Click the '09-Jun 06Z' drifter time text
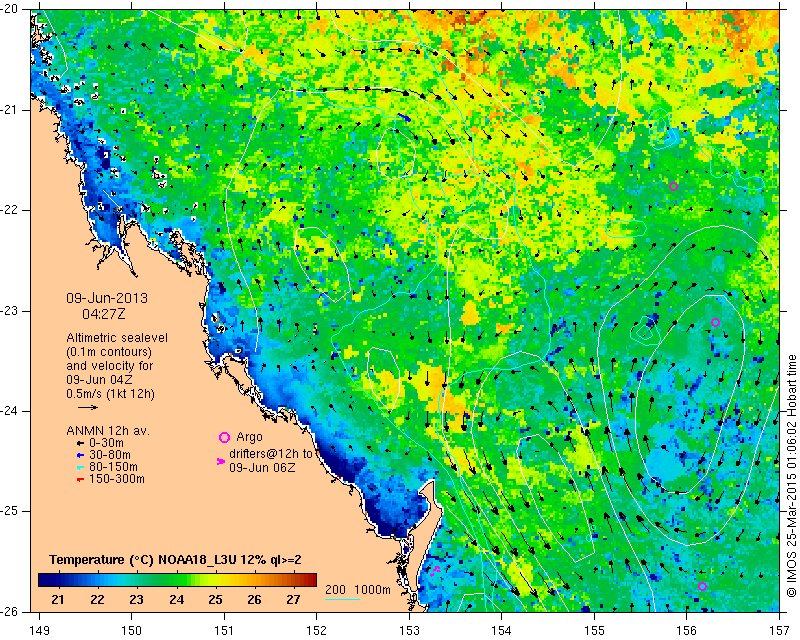 (x=262, y=467)
